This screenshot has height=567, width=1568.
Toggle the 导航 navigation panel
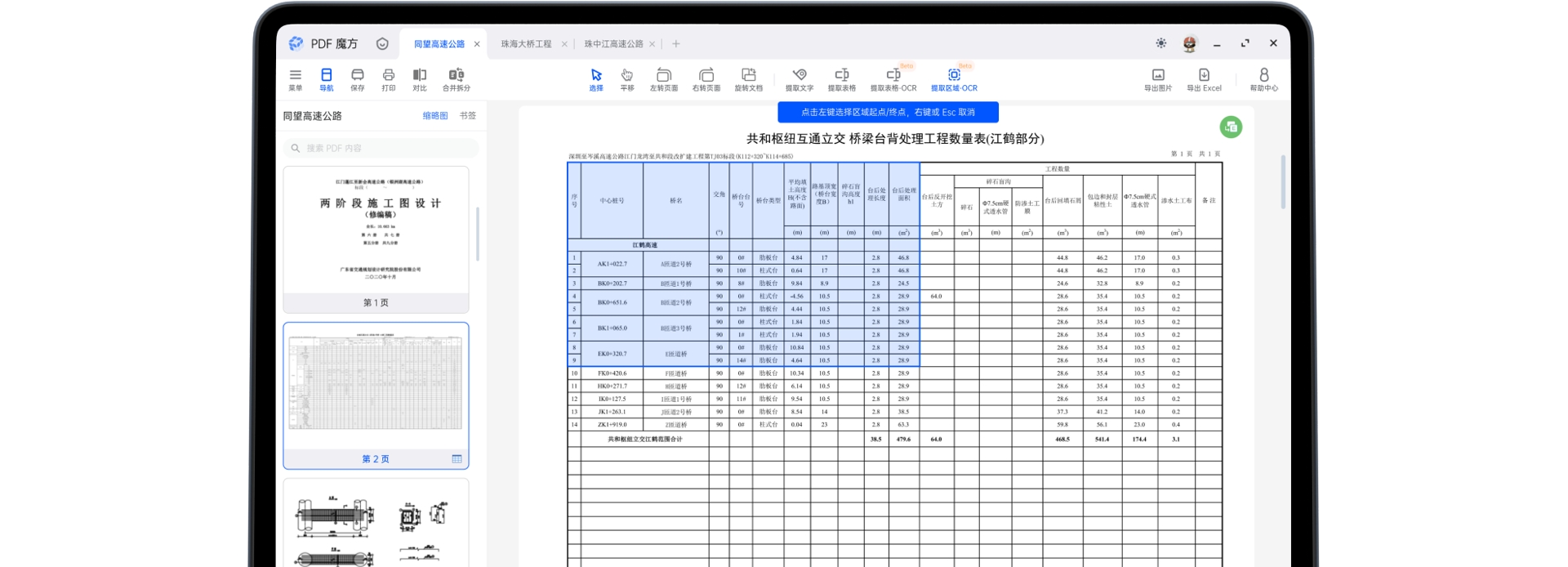(327, 79)
